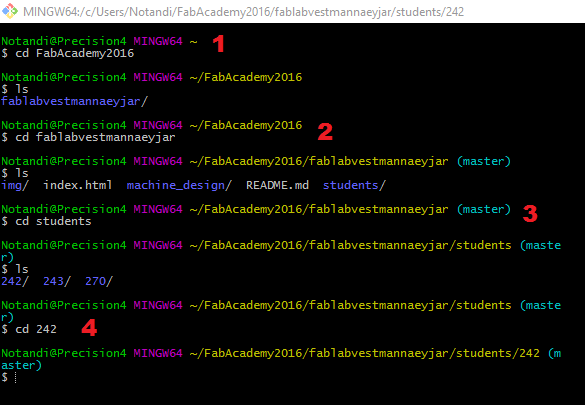Click the 'fablabvestmannaeyjar/' directory listing
Image resolution: width=585 pixels, height=405 pixels.
(x=75, y=101)
